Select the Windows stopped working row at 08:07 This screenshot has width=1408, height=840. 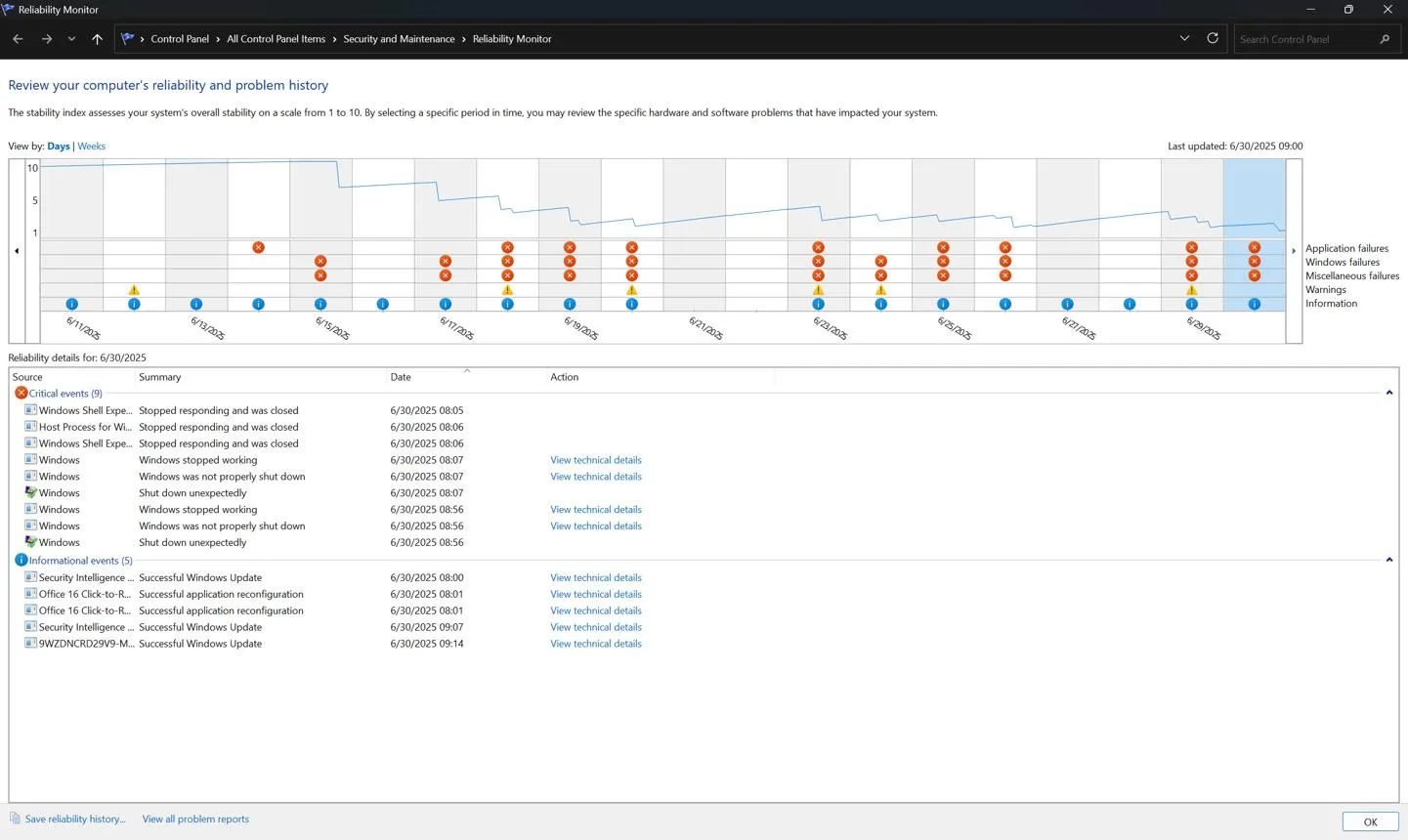704,460
